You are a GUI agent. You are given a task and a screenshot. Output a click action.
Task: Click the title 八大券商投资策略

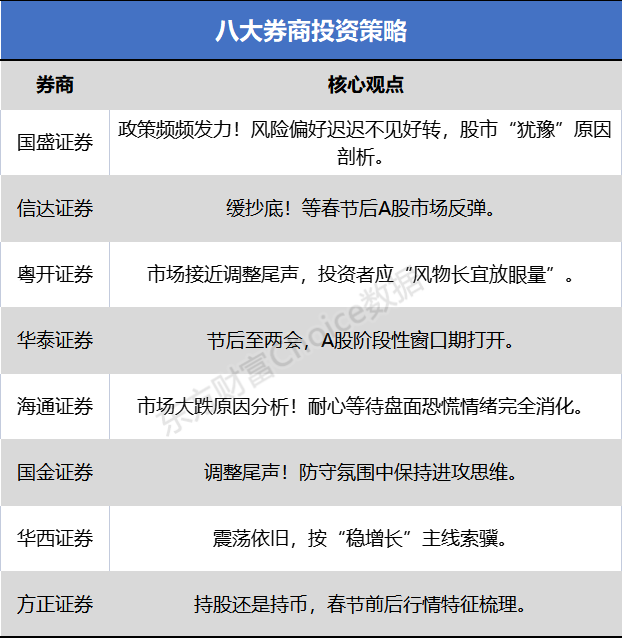[311, 31]
